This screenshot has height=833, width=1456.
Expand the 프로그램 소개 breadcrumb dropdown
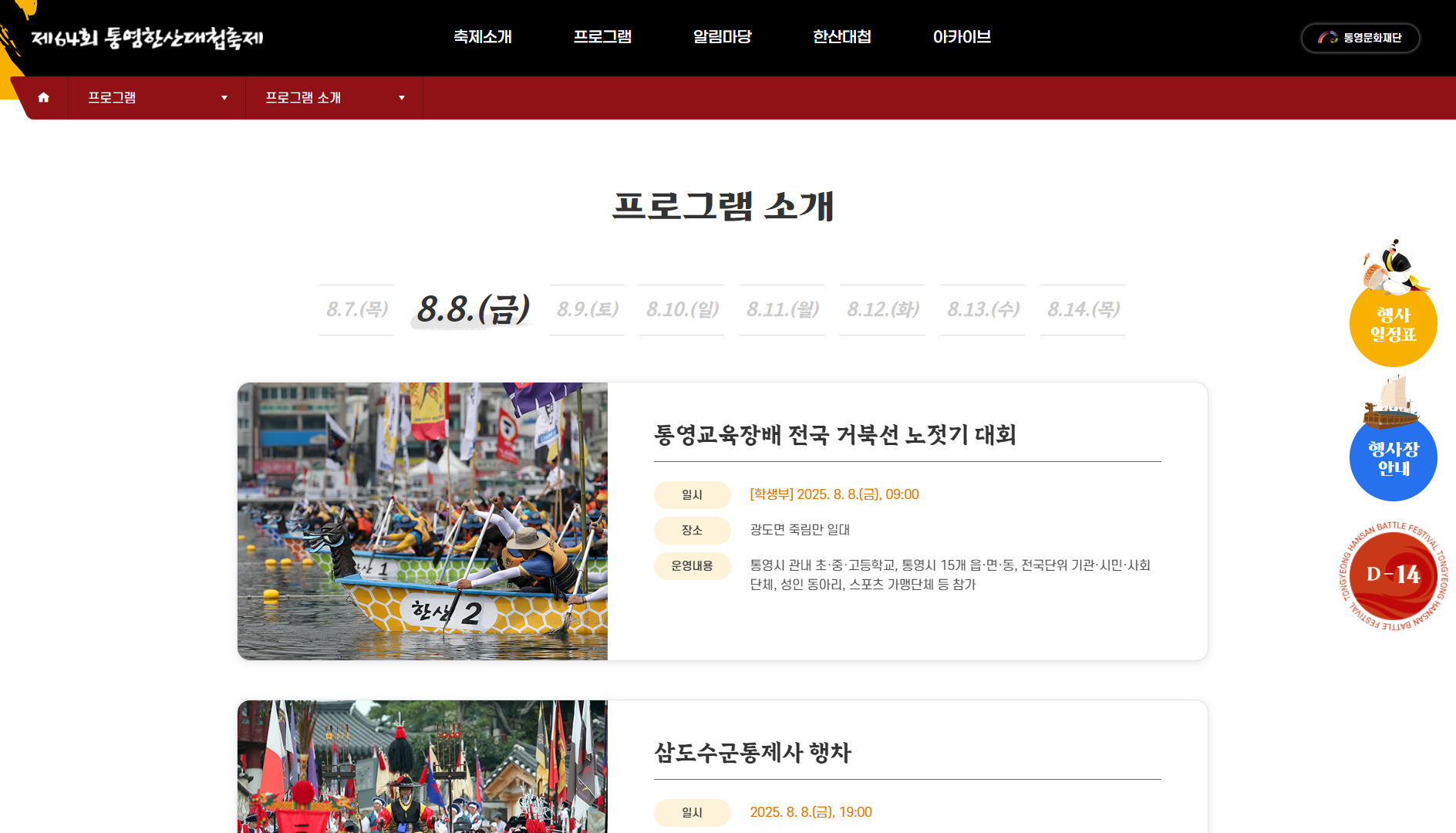(335, 98)
